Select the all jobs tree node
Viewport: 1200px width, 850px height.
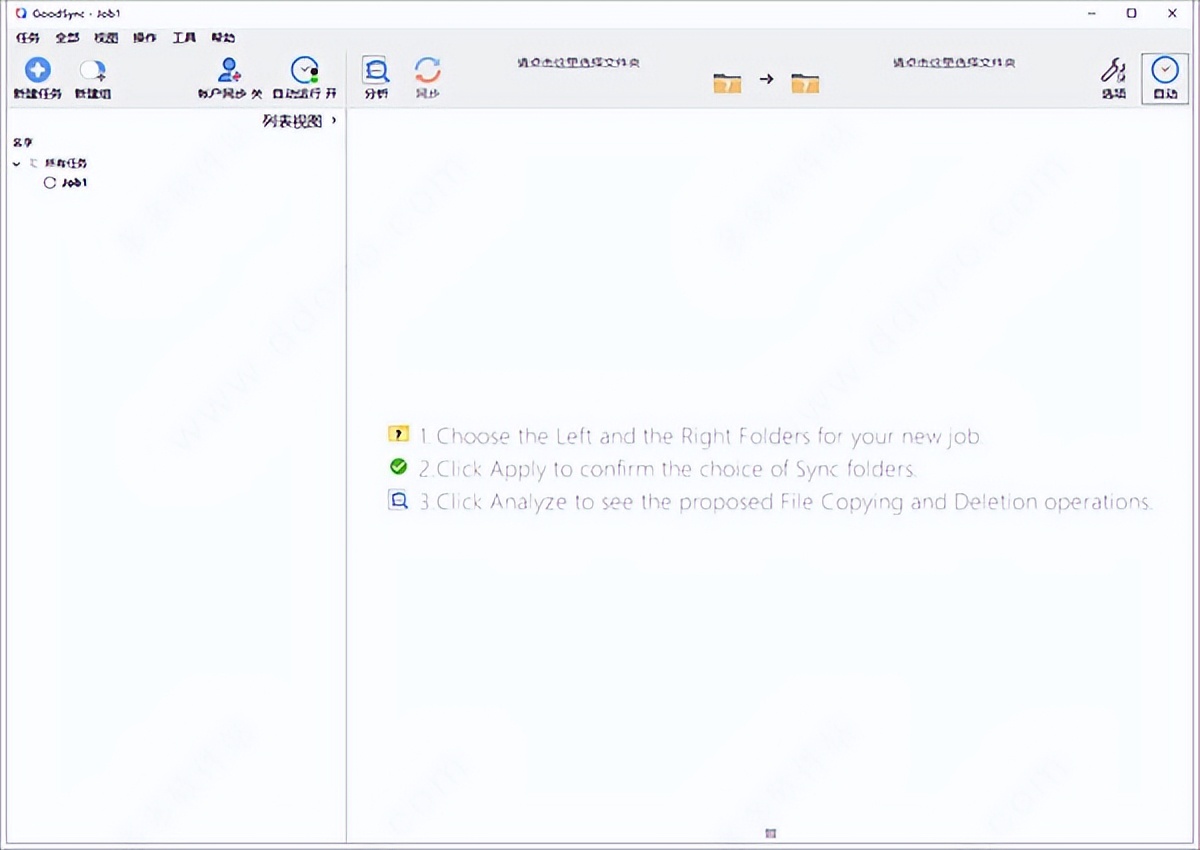pos(65,163)
